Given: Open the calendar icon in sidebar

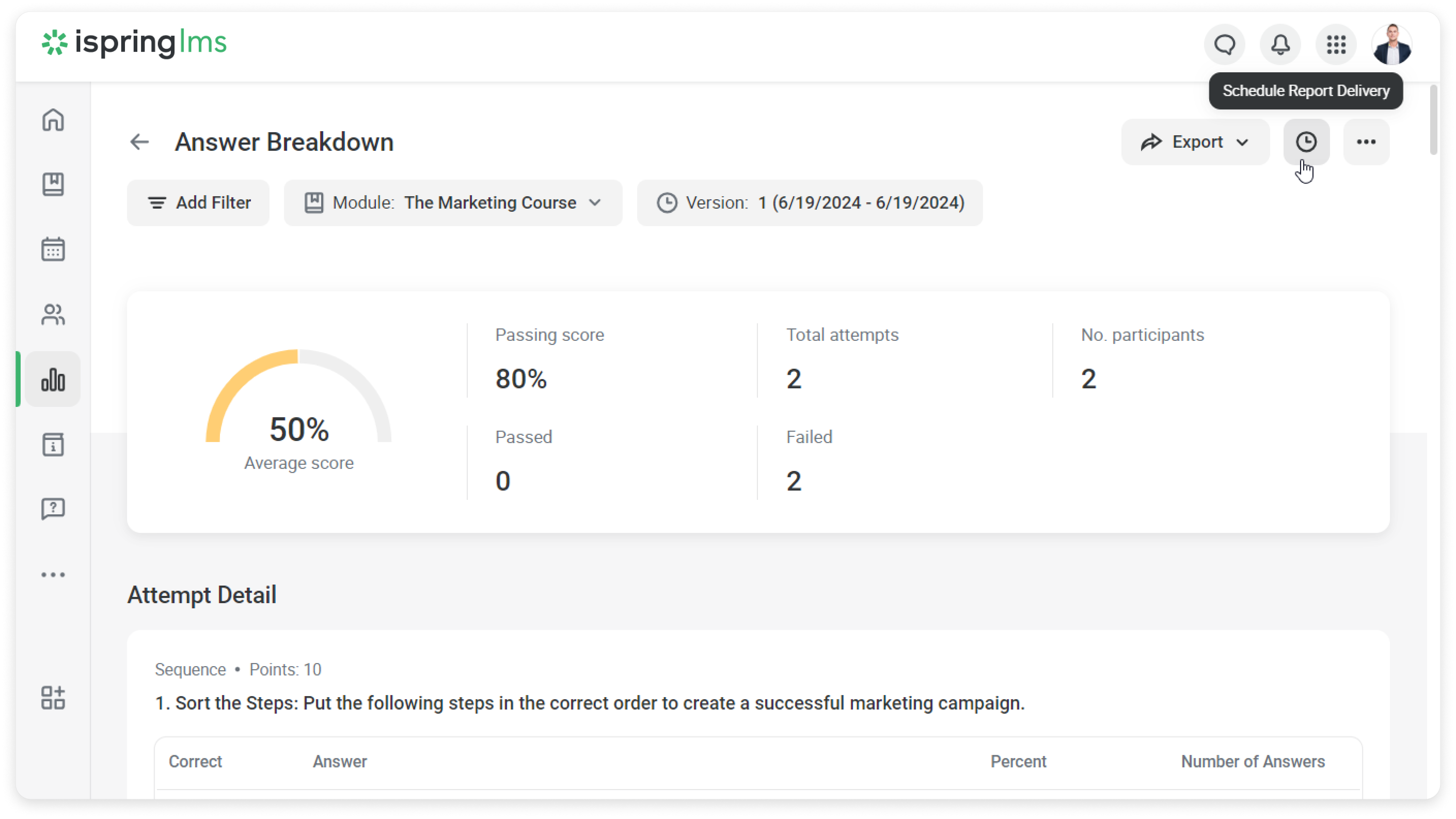Looking at the screenshot, I should (53, 249).
